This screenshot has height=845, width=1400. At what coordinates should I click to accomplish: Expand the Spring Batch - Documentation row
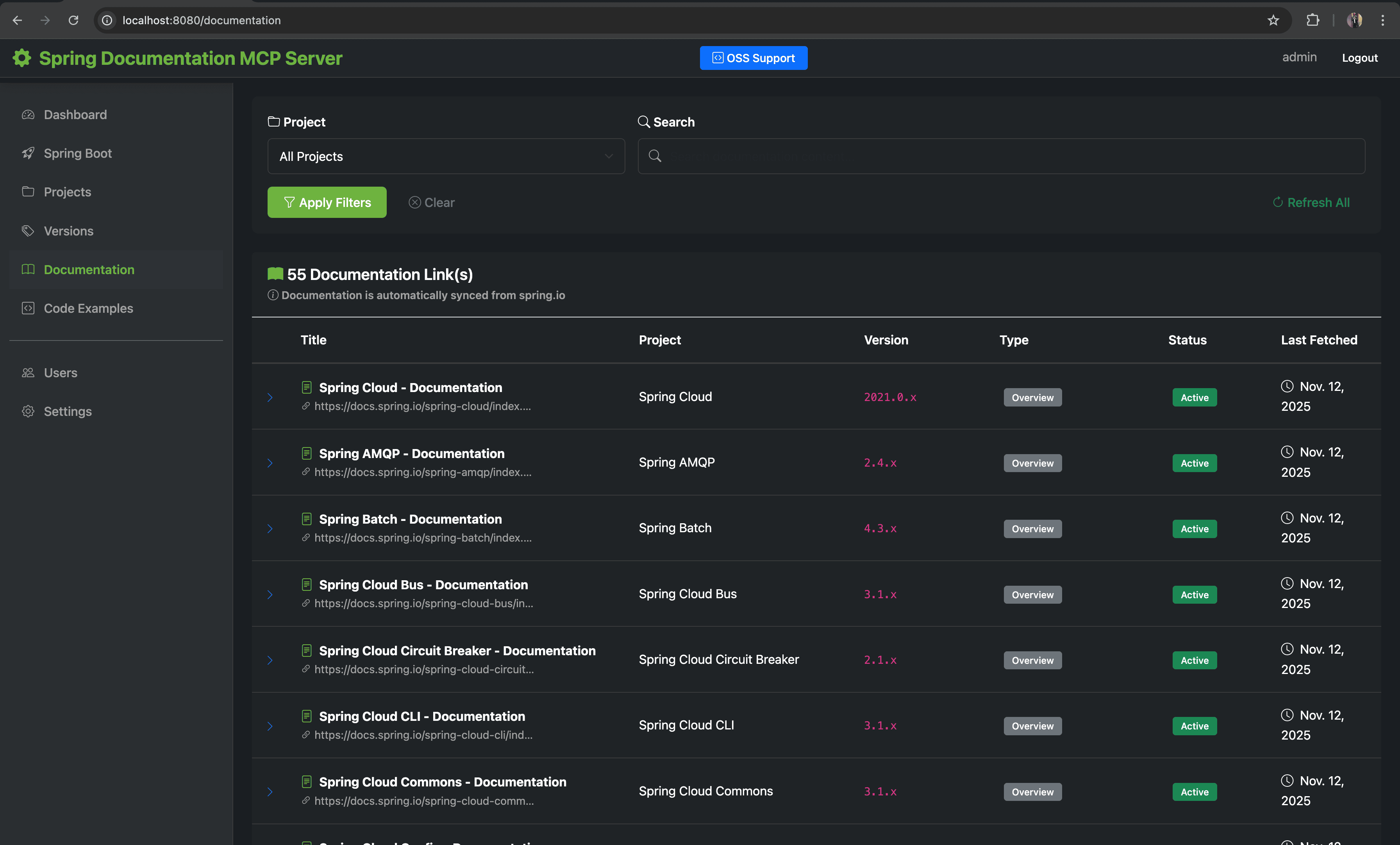point(270,529)
